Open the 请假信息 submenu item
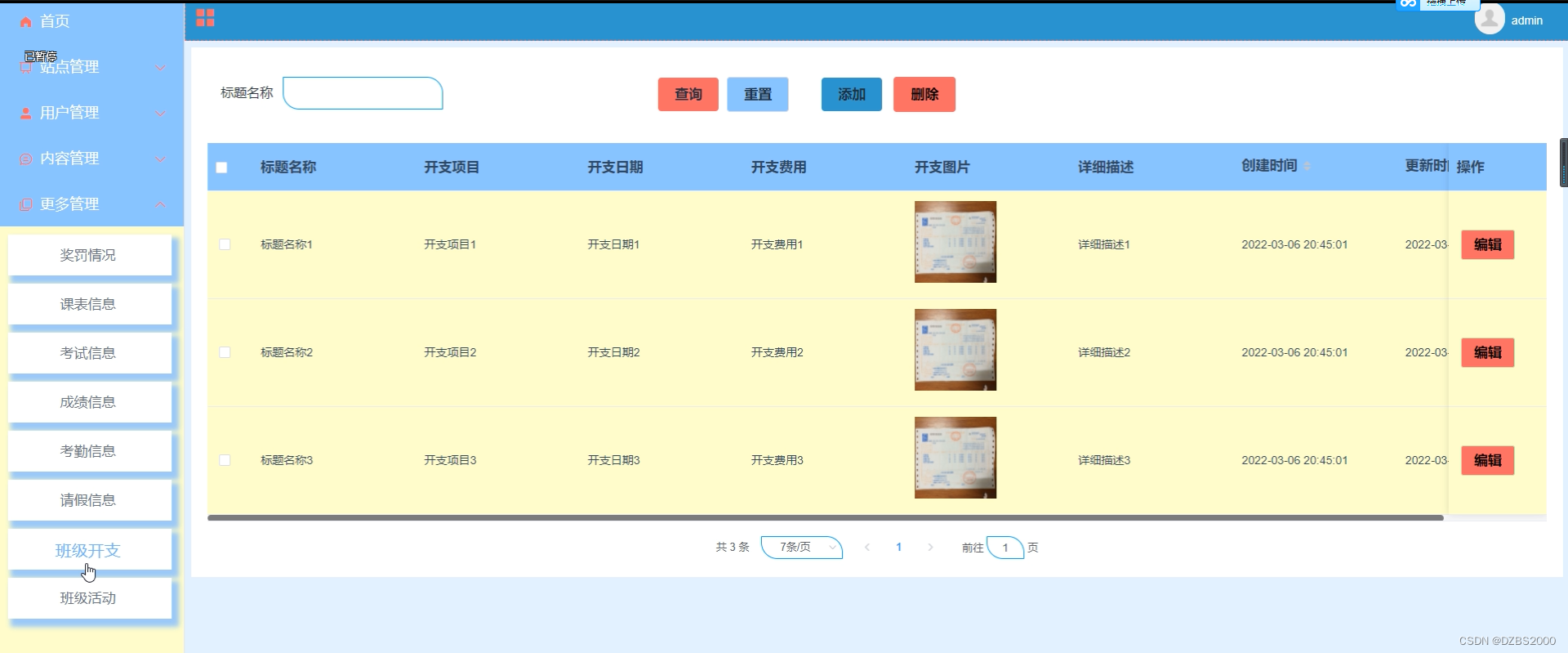The image size is (1568, 653). tap(90, 500)
